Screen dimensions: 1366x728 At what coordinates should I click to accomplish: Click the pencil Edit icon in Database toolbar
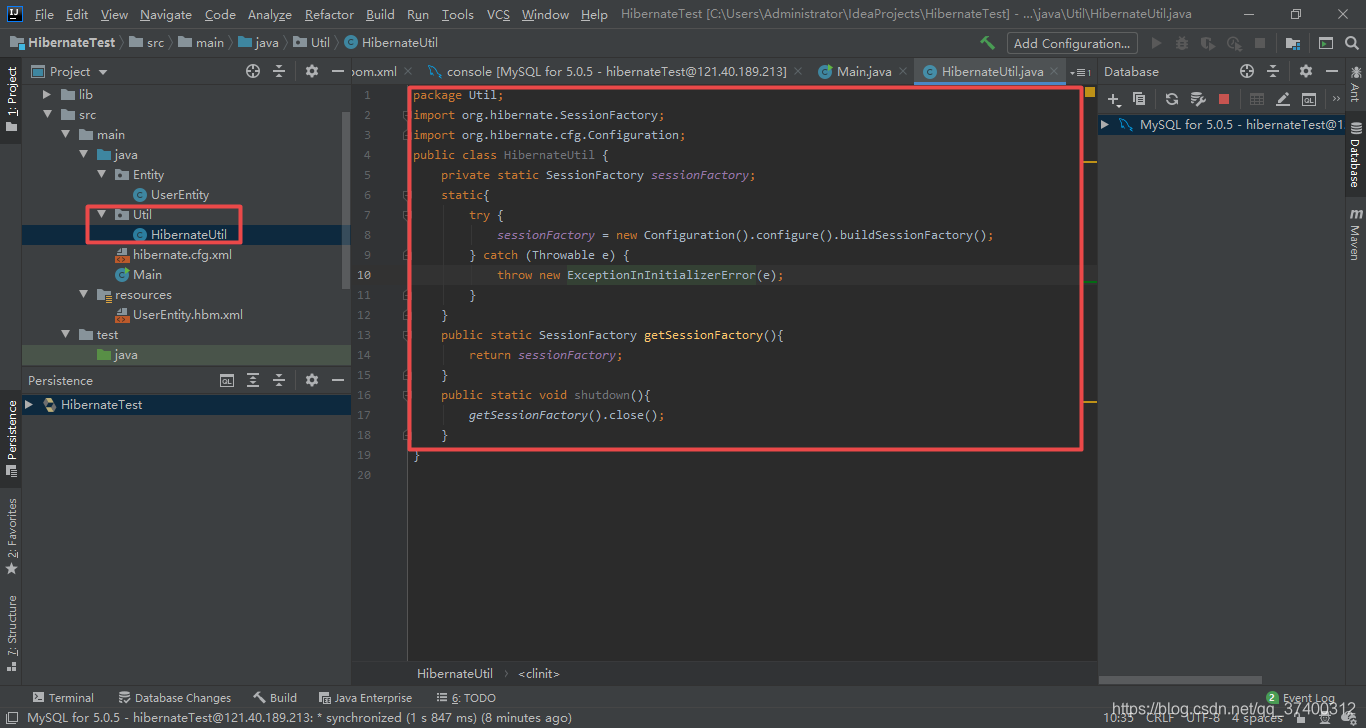(x=1283, y=99)
